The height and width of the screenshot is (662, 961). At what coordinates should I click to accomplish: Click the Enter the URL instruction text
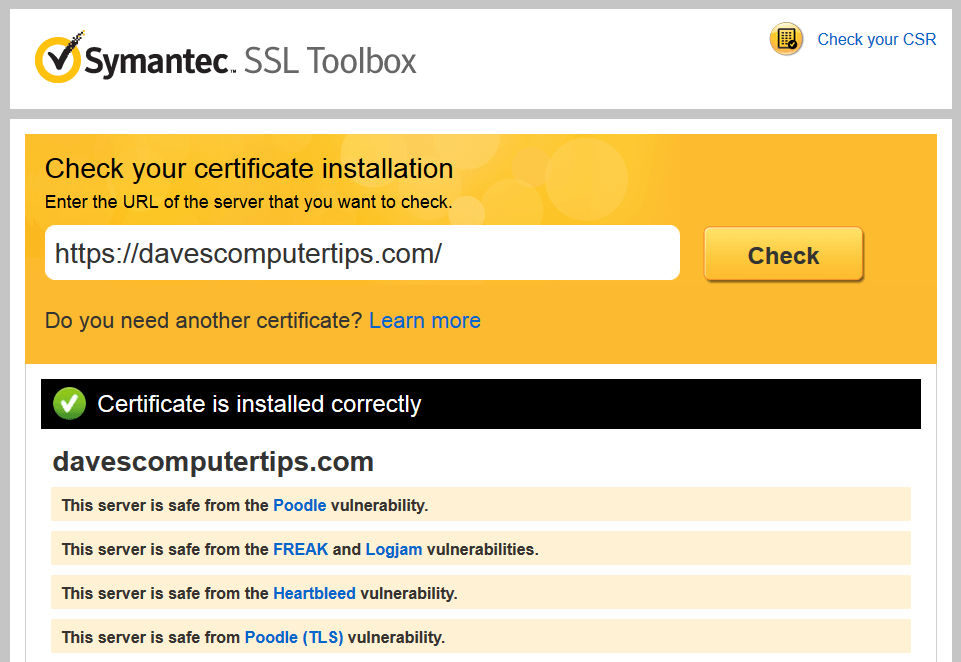(248, 202)
